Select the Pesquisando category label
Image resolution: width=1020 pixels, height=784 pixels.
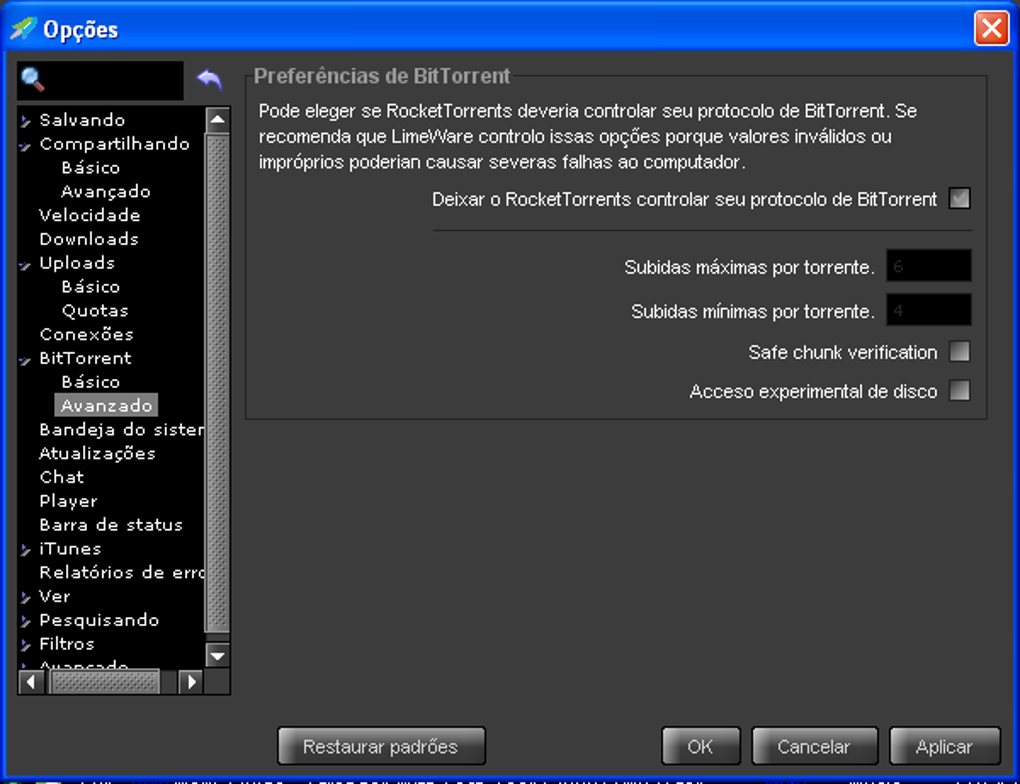coord(99,620)
